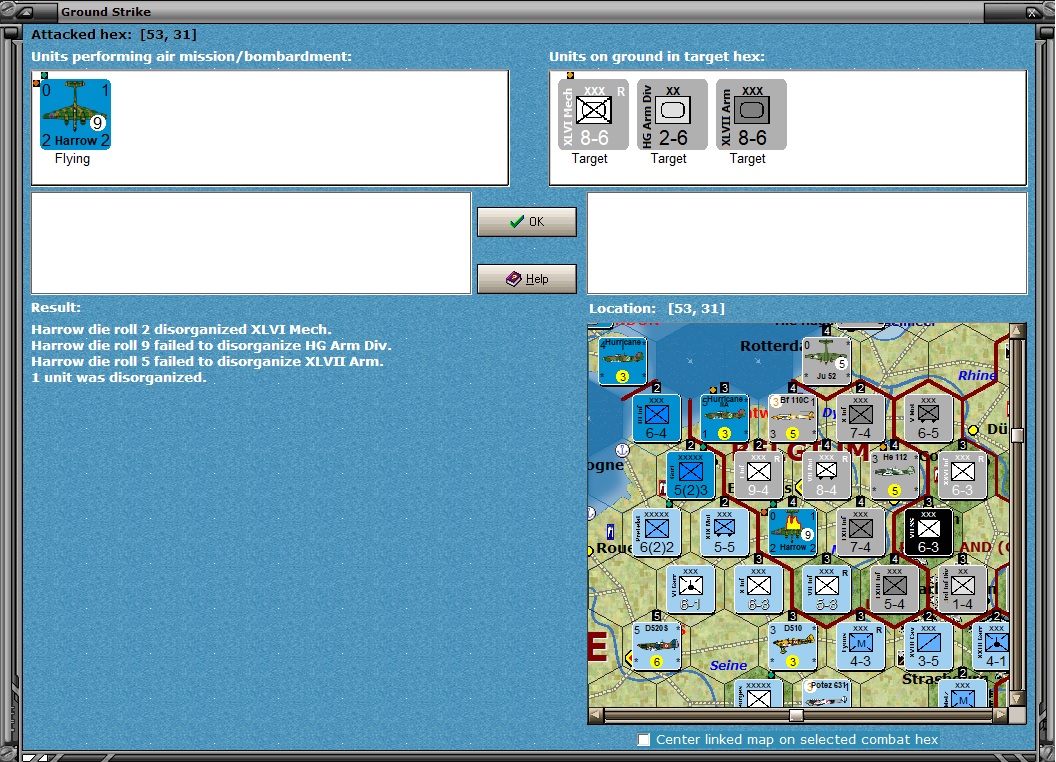Click the He 112 fighter counter on map
Screen dimensions: 1056x762
pyautogui.click(x=894, y=474)
